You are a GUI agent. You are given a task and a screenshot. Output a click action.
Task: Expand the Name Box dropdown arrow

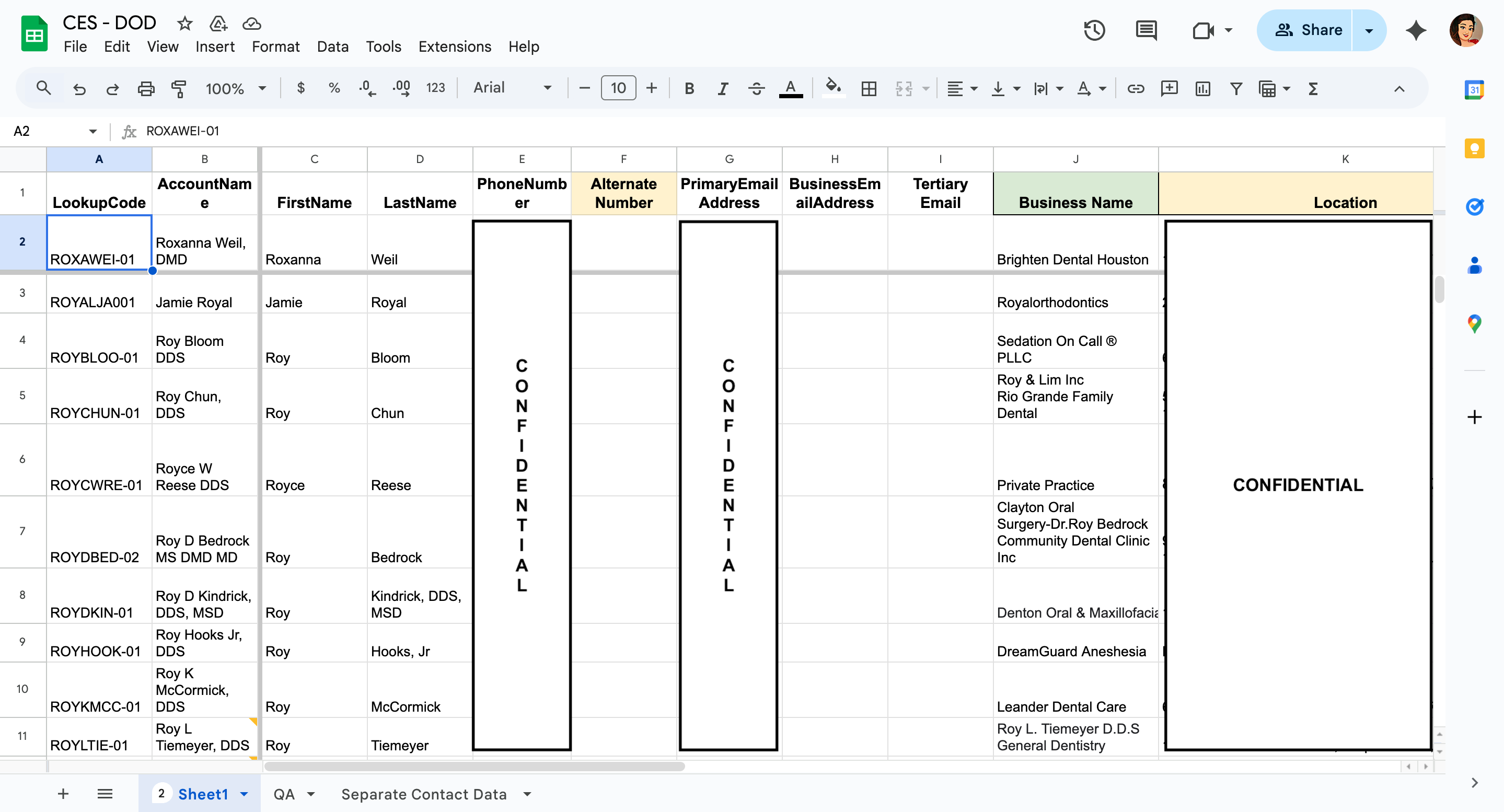[93, 131]
